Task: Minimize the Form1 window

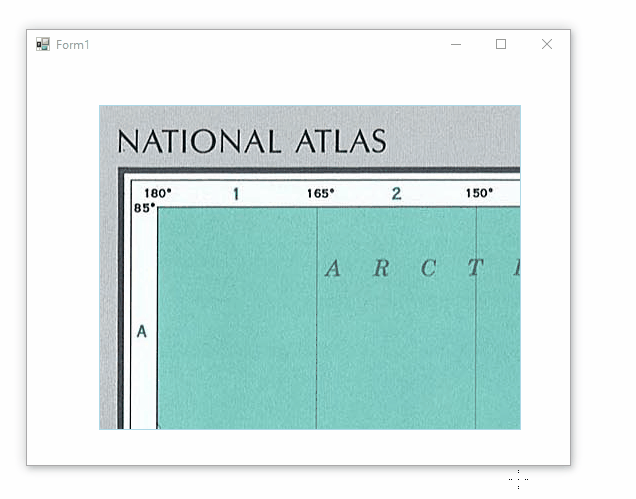Action: 456,44
